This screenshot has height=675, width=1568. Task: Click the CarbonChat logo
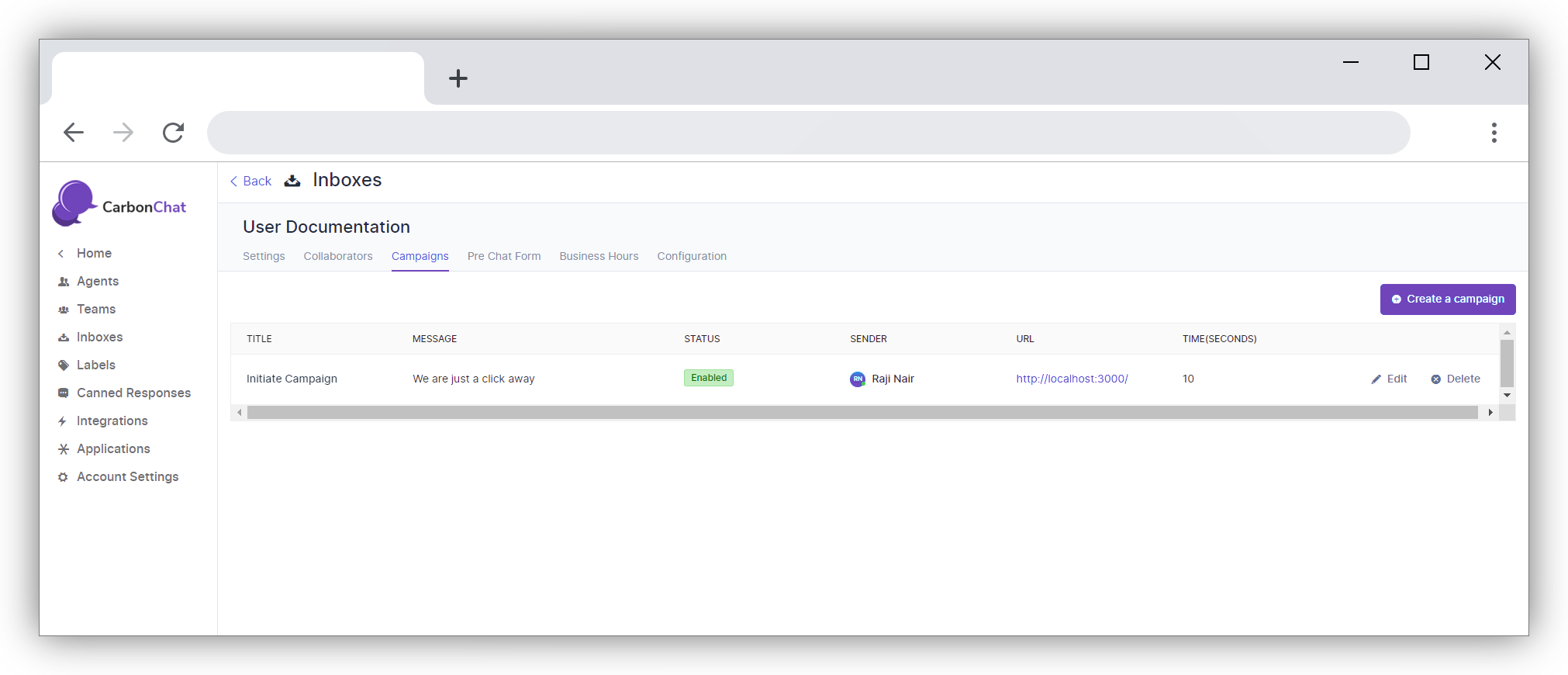[x=119, y=205]
